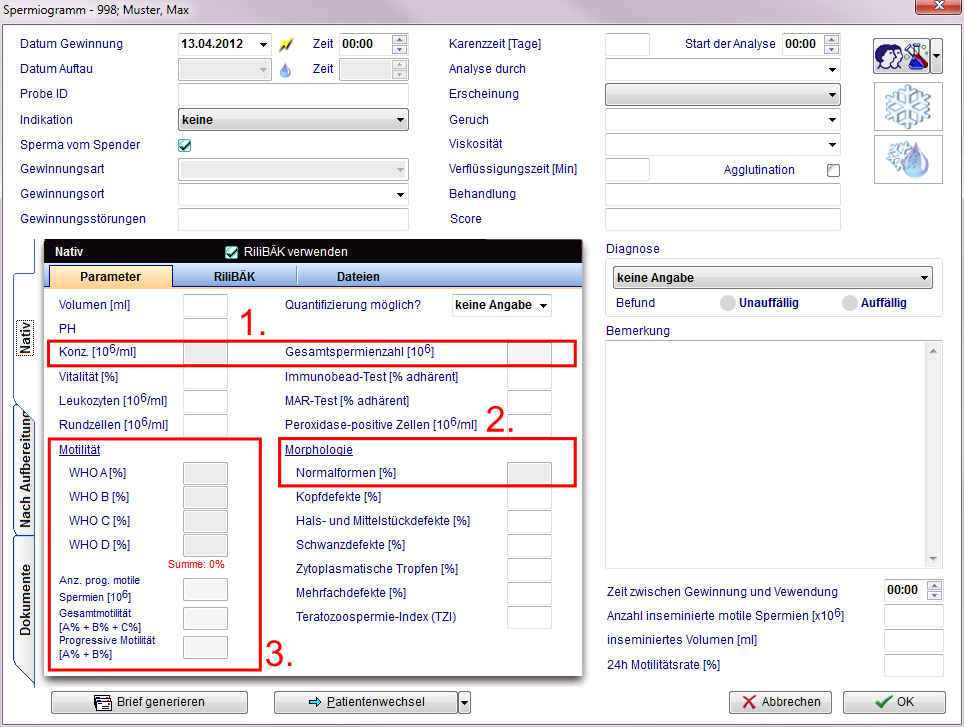This screenshot has height=727, width=964.
Task: Expand the Viskosität dropdown
Action: point(832,144)
